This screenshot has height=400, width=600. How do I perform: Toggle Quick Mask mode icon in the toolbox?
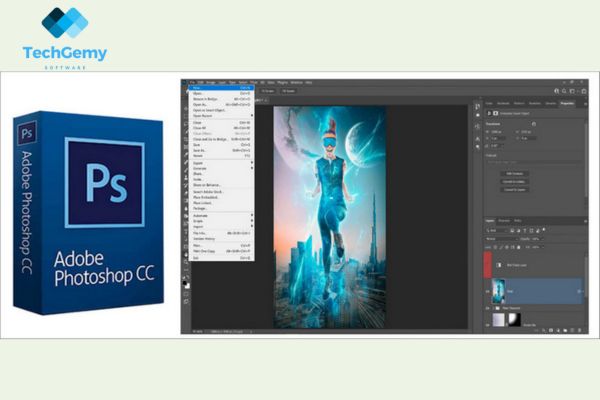tap(186, 294)
